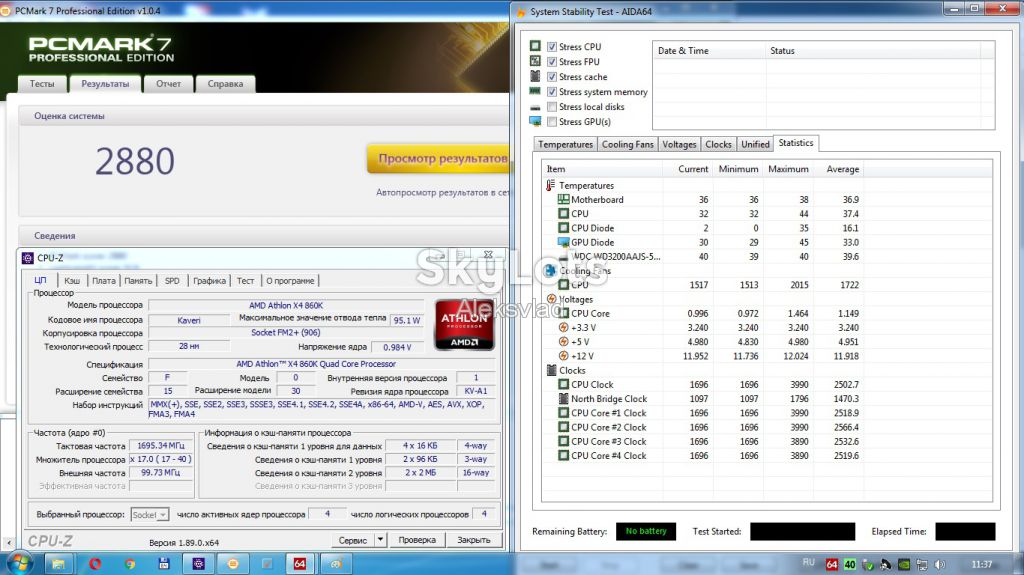Click the AIDA64 flame icon in the title bar

521,11
